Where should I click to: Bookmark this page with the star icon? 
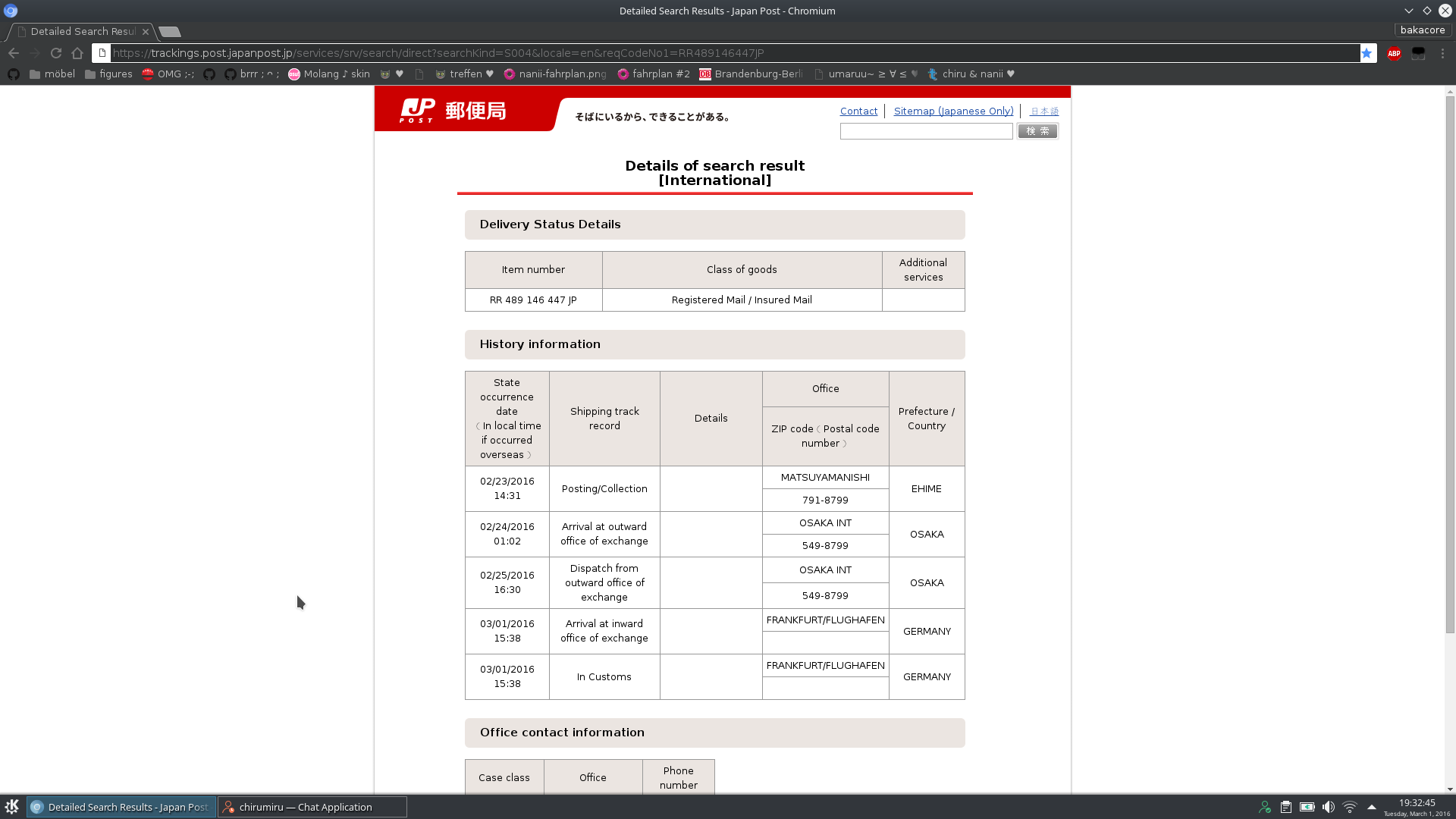click(x=1367, y=53)
